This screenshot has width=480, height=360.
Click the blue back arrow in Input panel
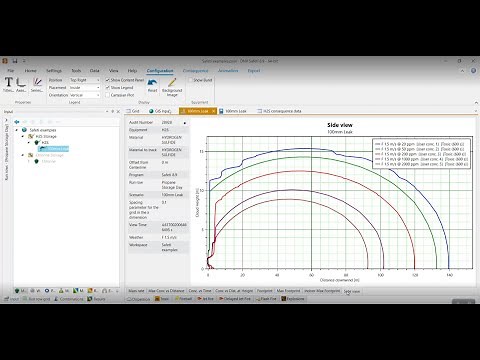[x=17, y=122]
